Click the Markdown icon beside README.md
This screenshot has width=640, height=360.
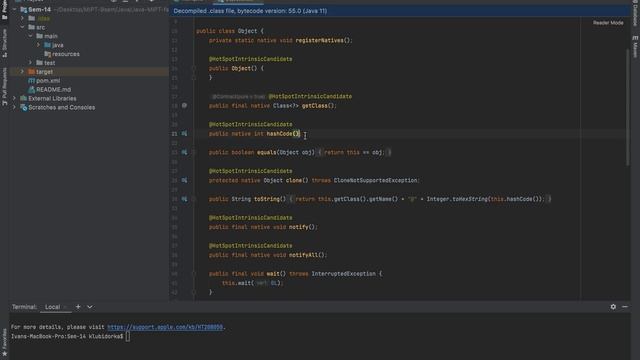[31, 89]
